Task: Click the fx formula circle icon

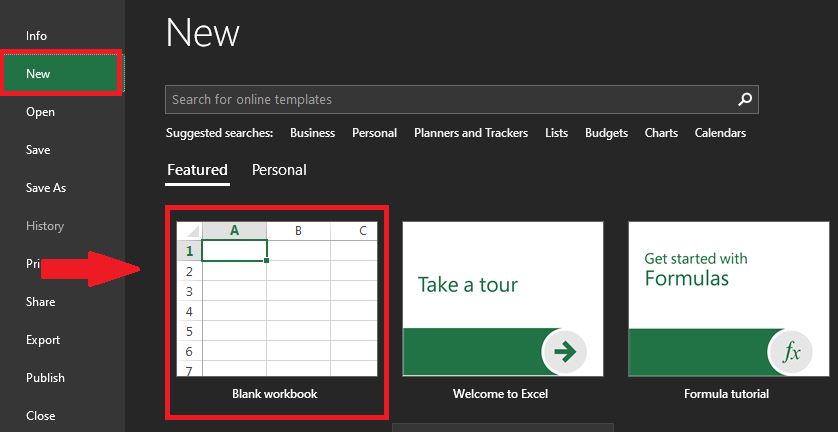Action: click(792, 351)
